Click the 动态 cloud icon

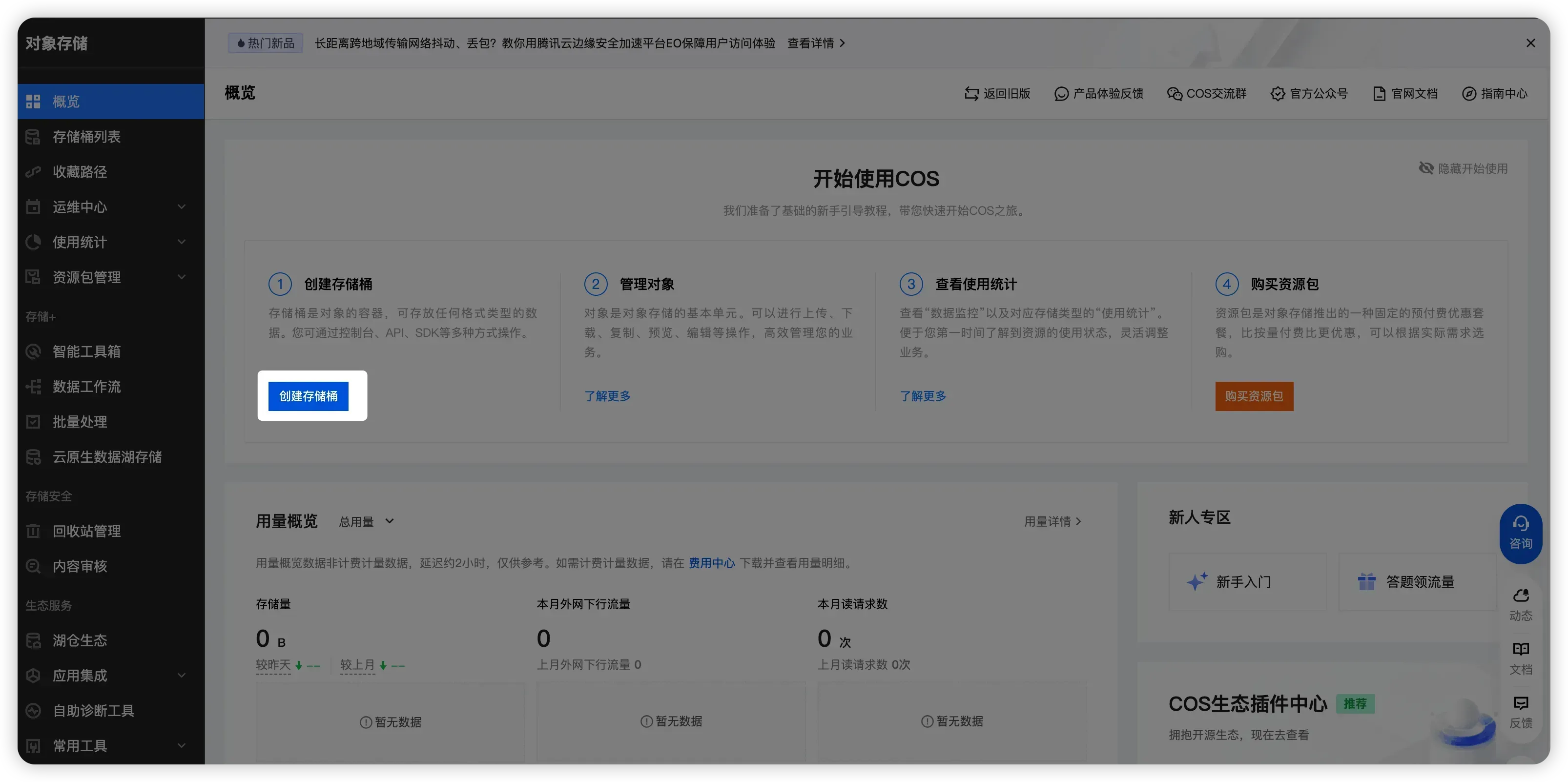[1520, 597]
